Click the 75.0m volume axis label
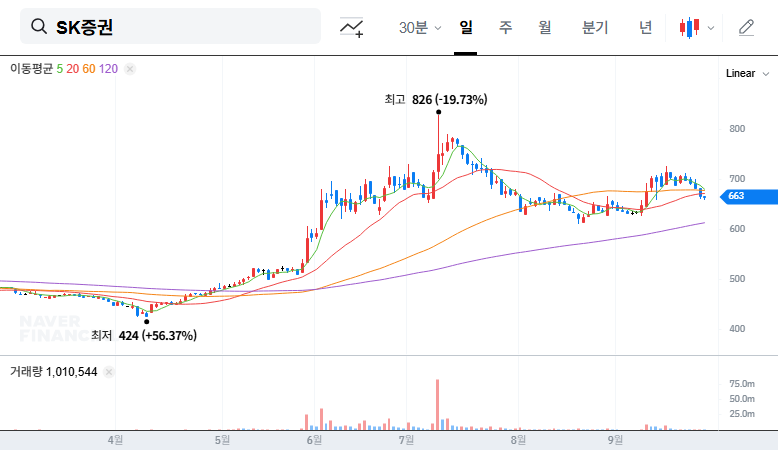 click(x=742, y=384)
